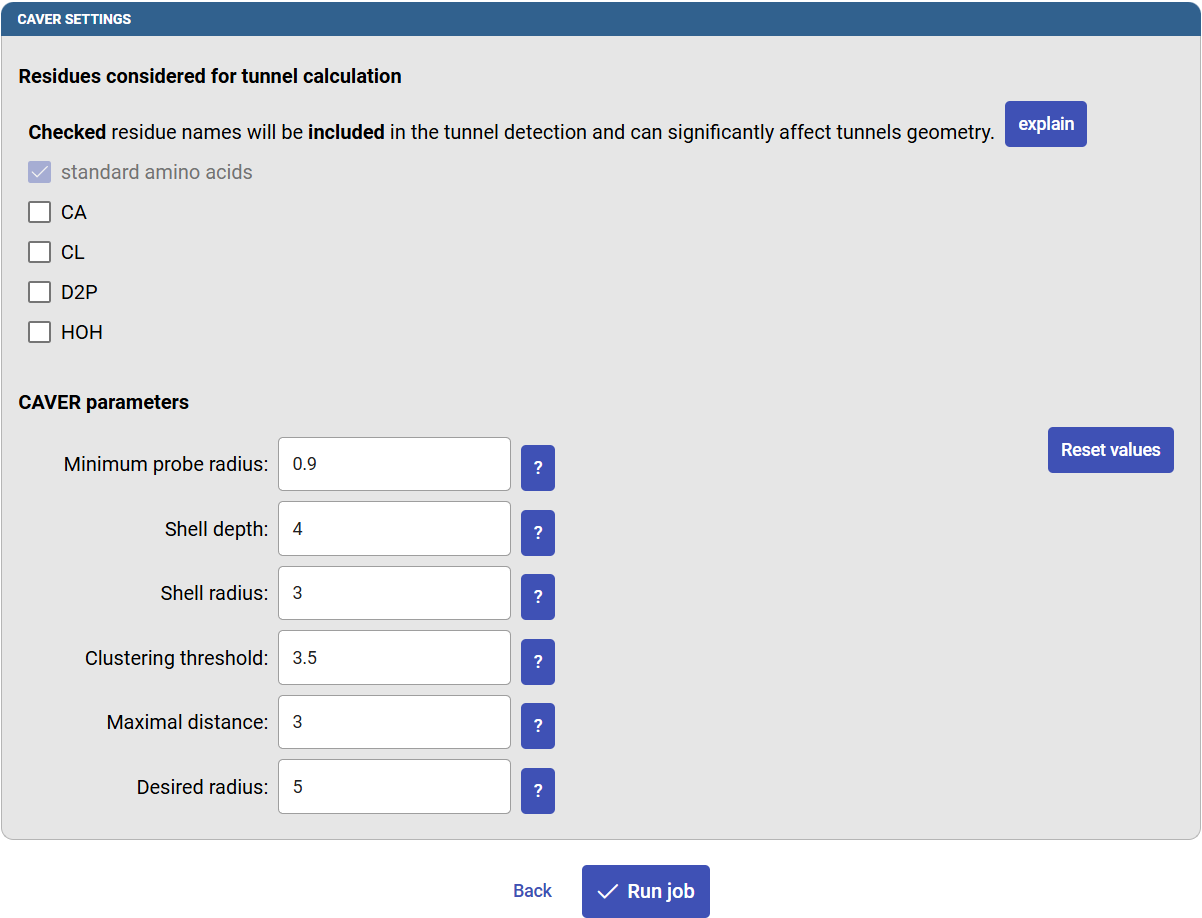Open help for Maximal distance

coord(537,725)
